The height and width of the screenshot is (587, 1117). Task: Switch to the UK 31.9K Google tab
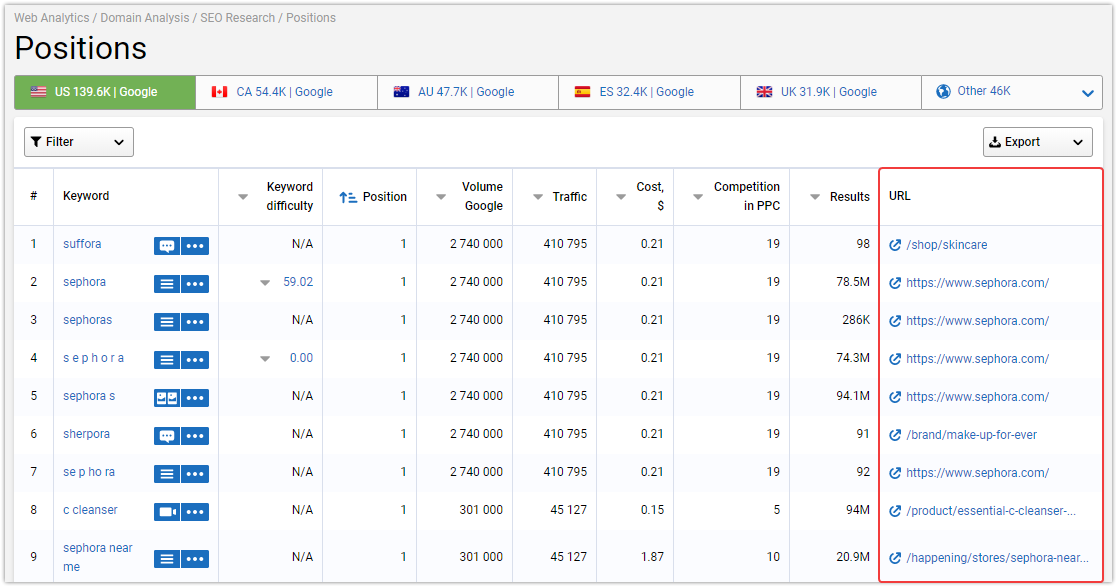pyautogui.click(x=831, y=92)
